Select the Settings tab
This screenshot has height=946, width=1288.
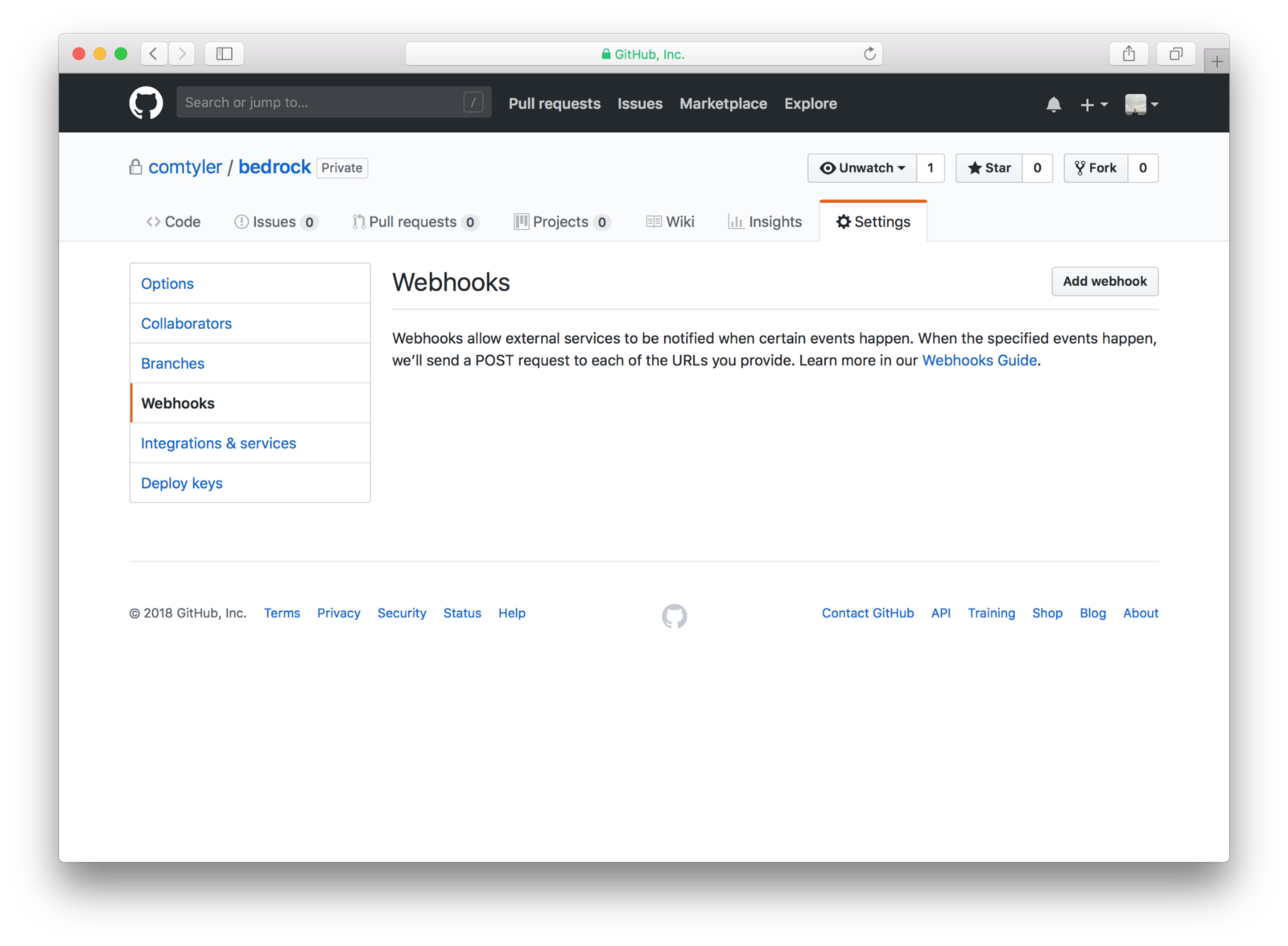click(x=873, y=221)
